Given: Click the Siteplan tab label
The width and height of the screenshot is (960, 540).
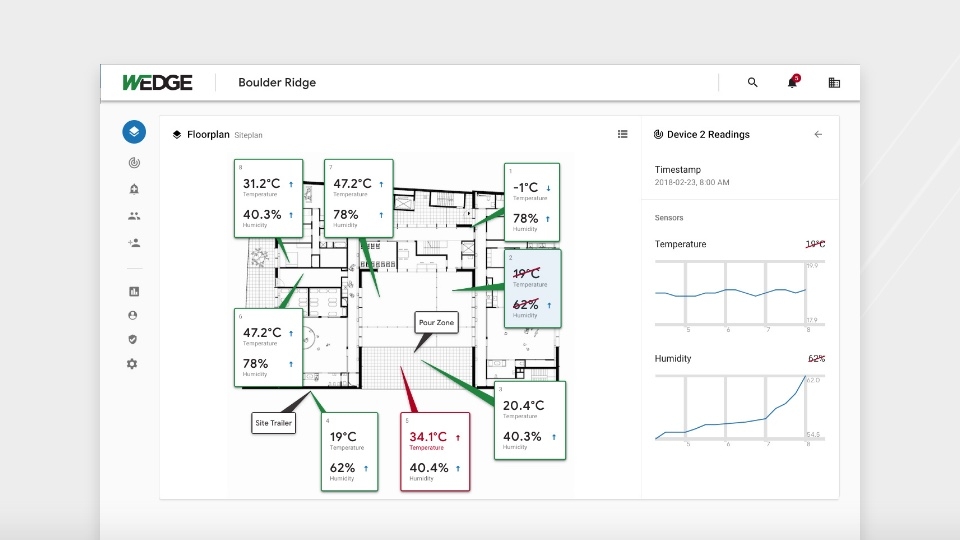Looking at the screenshot, I should click(248, 135).
